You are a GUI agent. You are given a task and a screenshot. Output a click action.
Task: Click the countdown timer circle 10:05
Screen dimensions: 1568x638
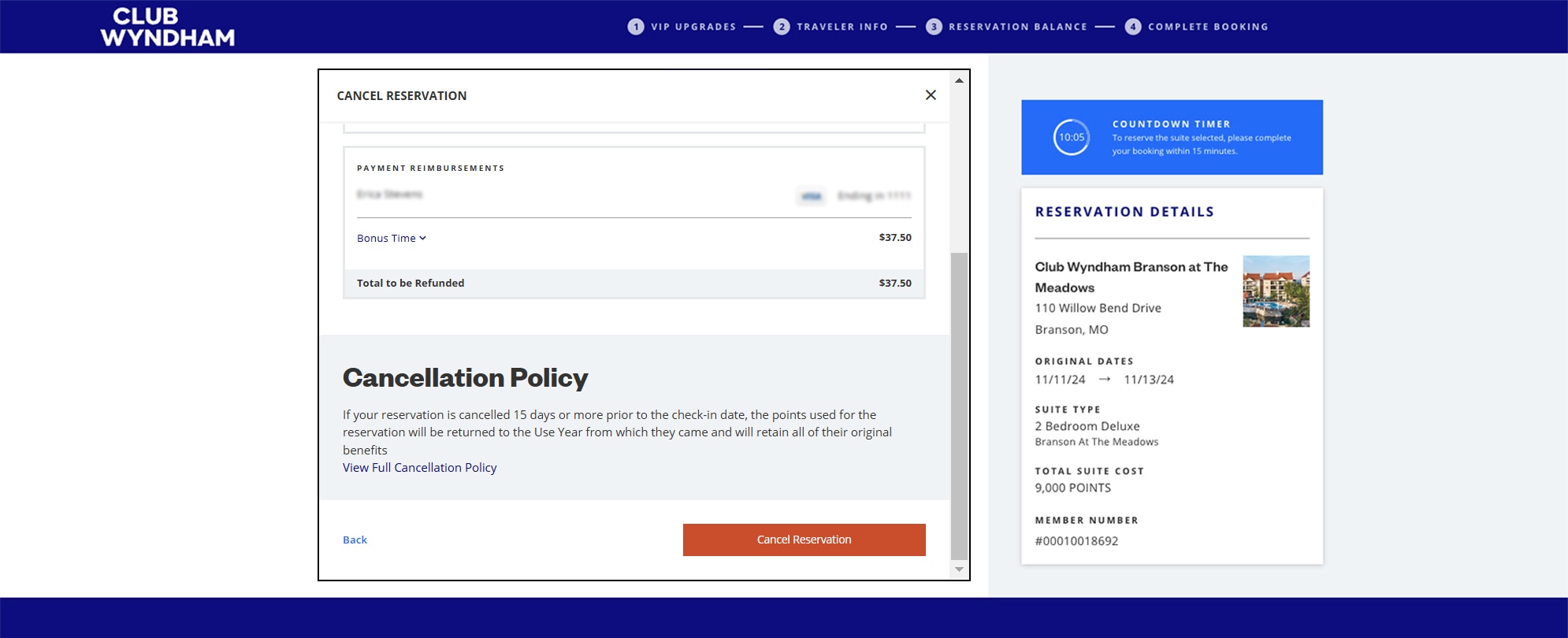[1072, 137]
